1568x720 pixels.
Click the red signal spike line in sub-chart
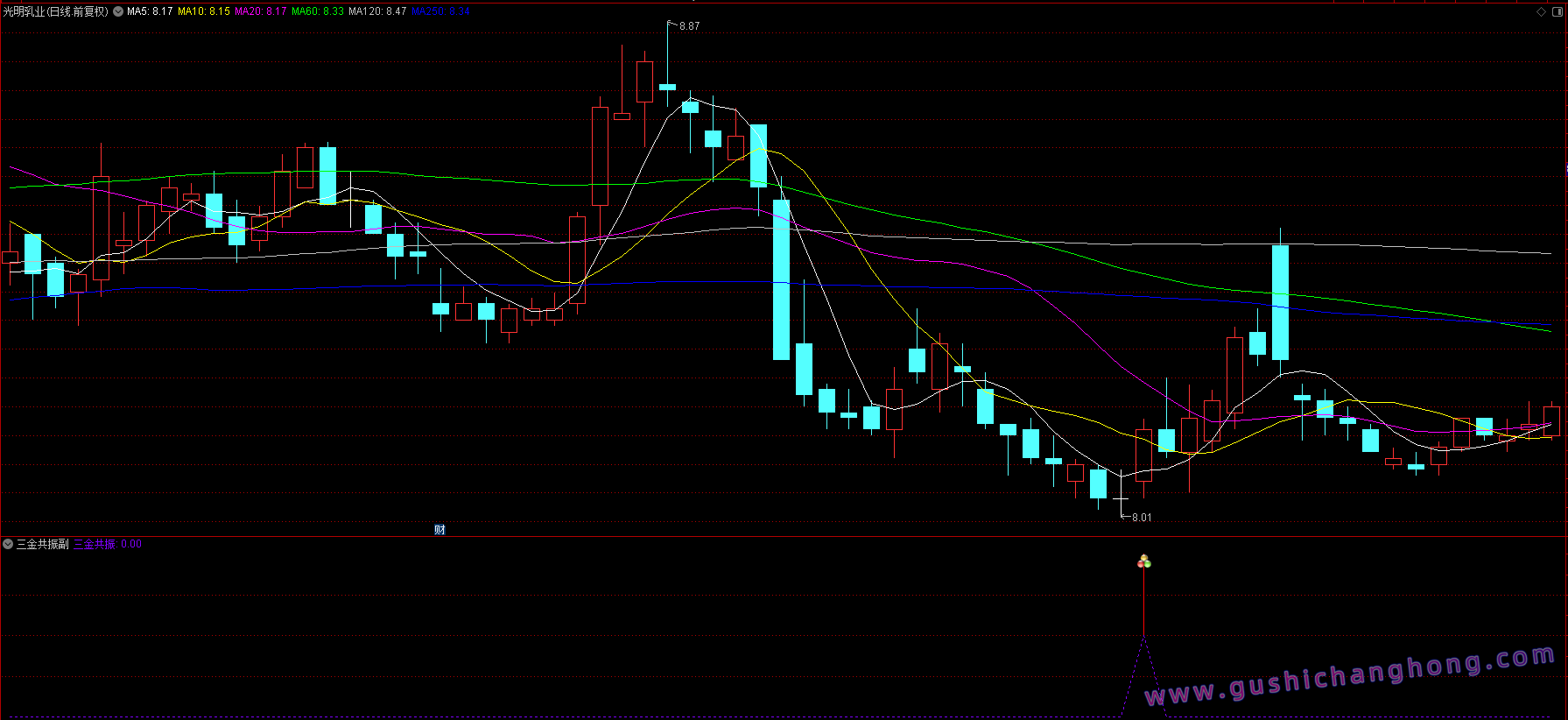coord(1143,603)
